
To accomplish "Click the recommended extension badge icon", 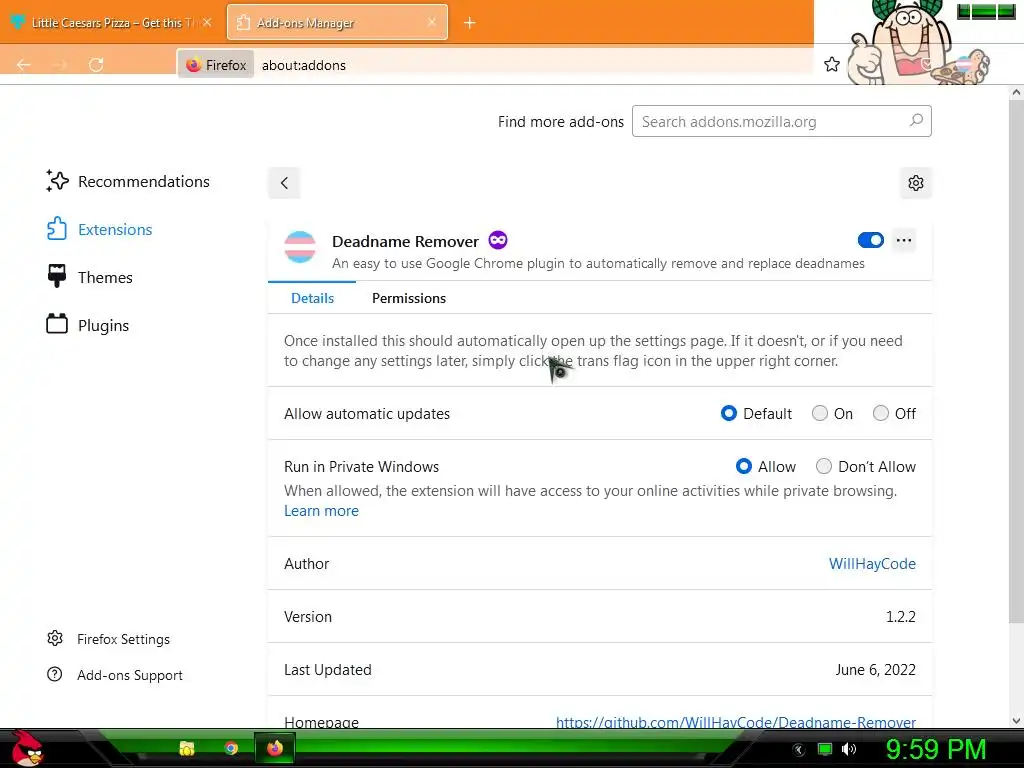I will pyautogui.click(x=498, y=240).
